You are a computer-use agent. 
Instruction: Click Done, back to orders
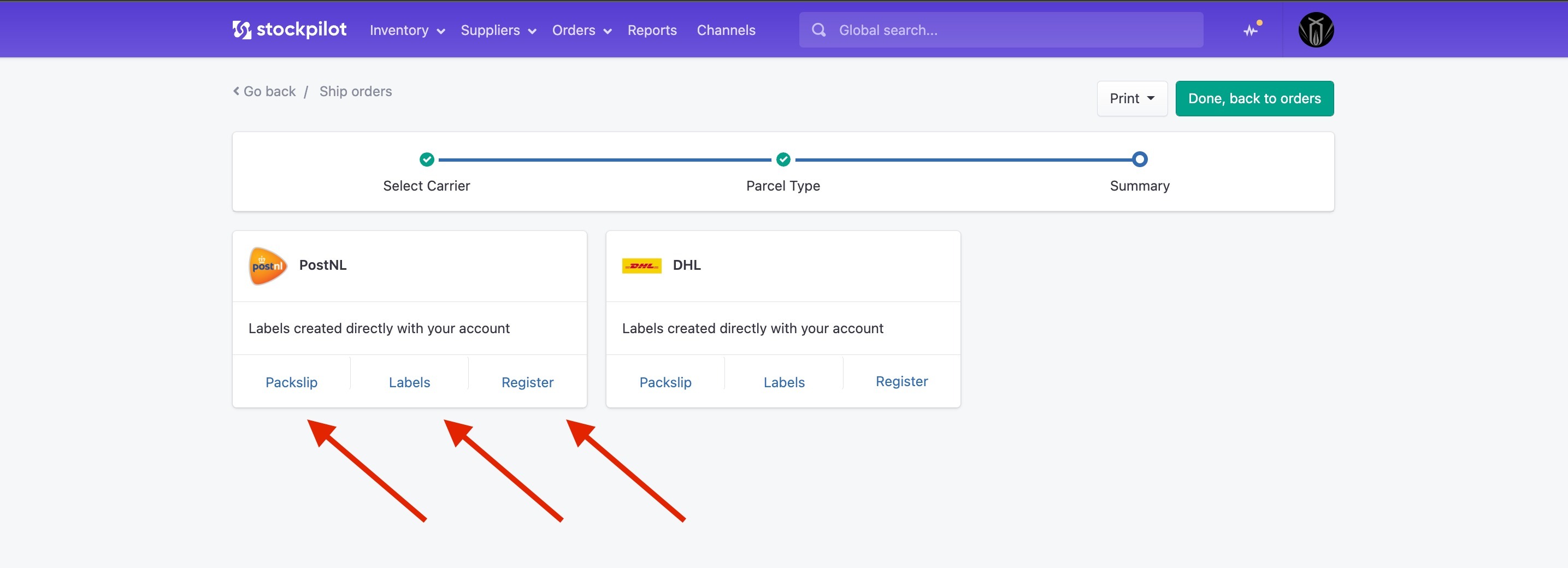point(1254,99)
